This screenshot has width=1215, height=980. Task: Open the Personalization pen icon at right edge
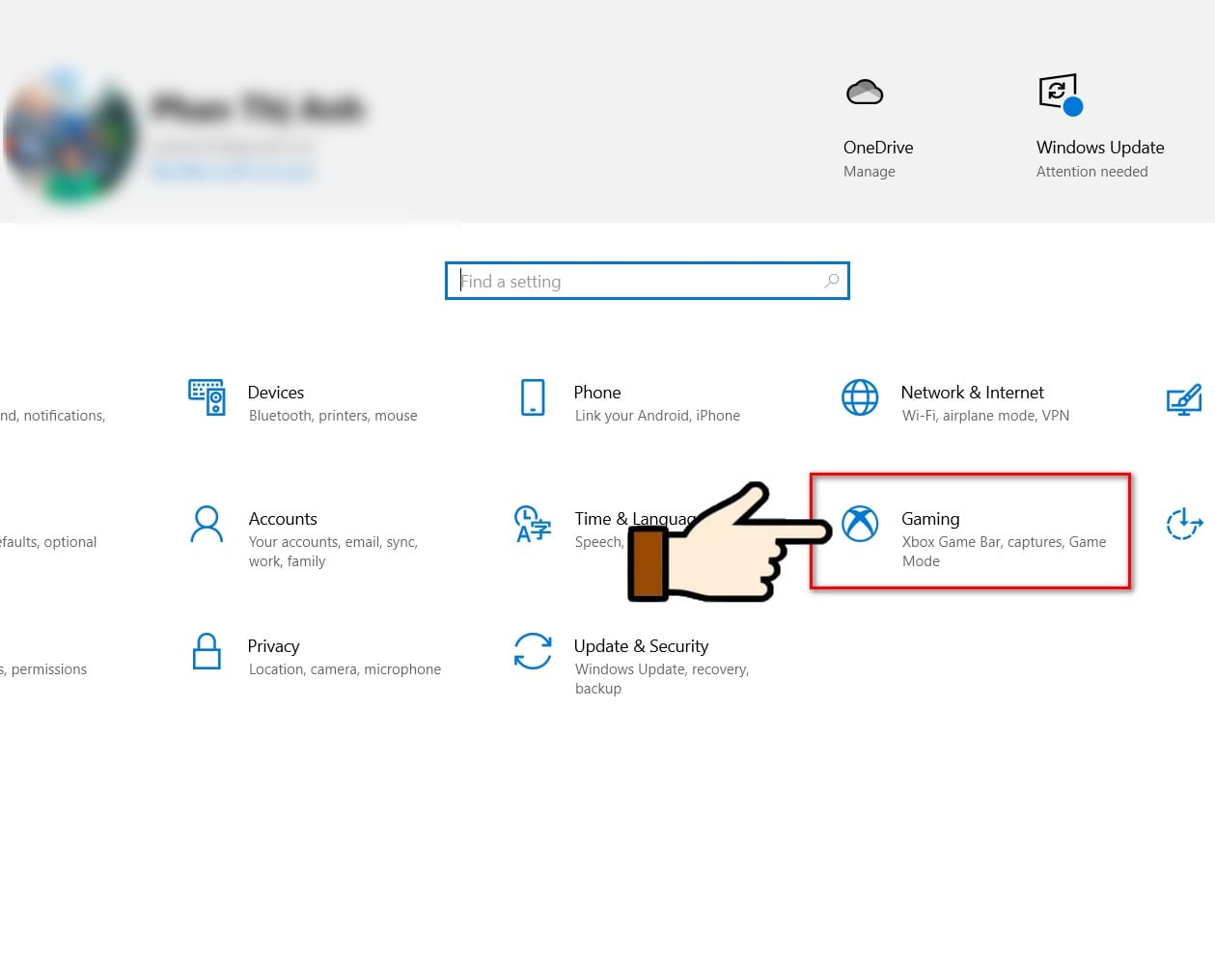1184,398
